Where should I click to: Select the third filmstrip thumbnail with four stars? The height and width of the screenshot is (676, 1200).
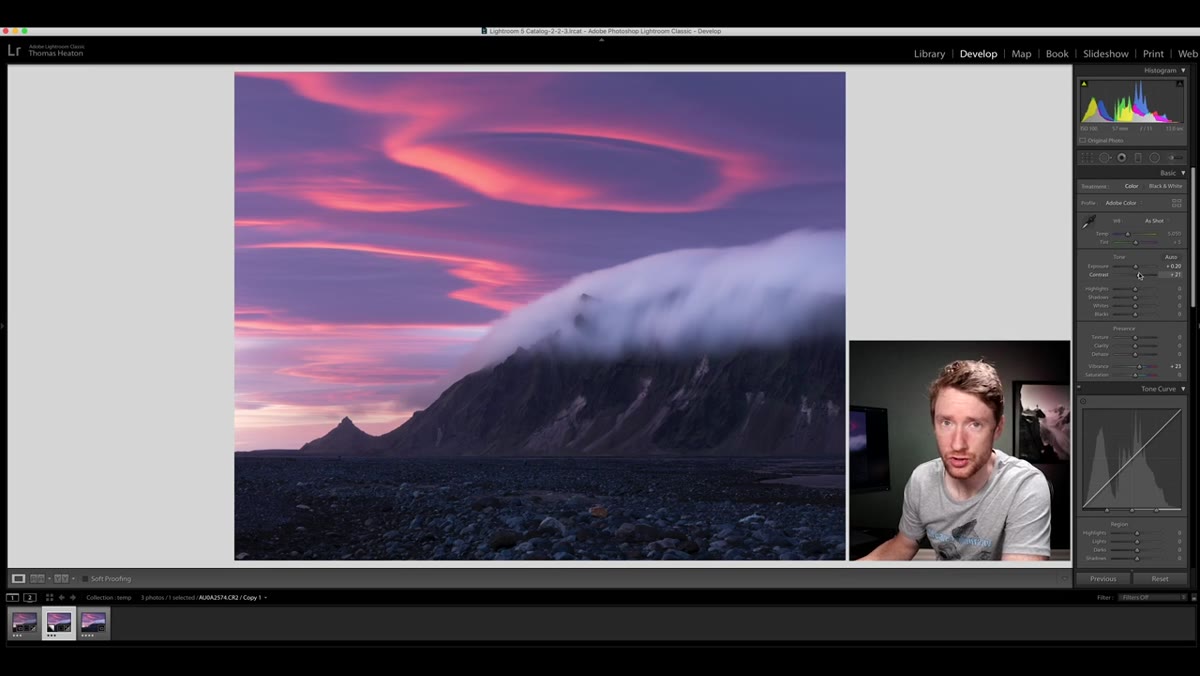pos(93,623)
